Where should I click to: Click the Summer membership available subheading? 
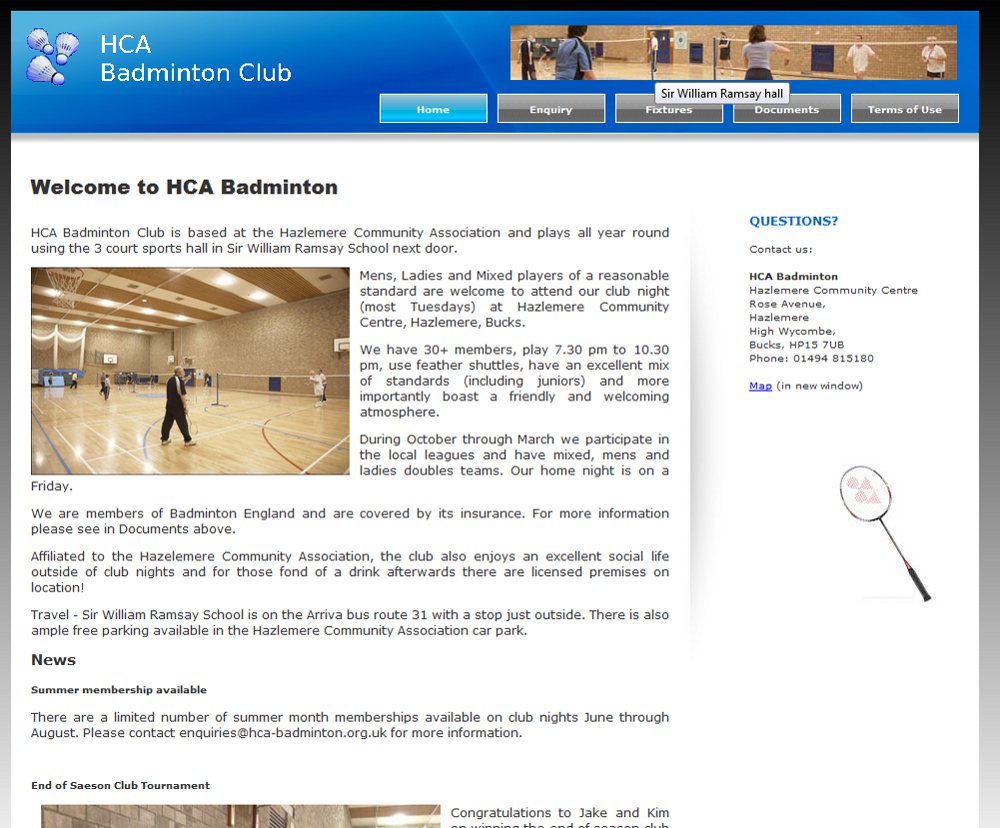(x=119, y=689)
